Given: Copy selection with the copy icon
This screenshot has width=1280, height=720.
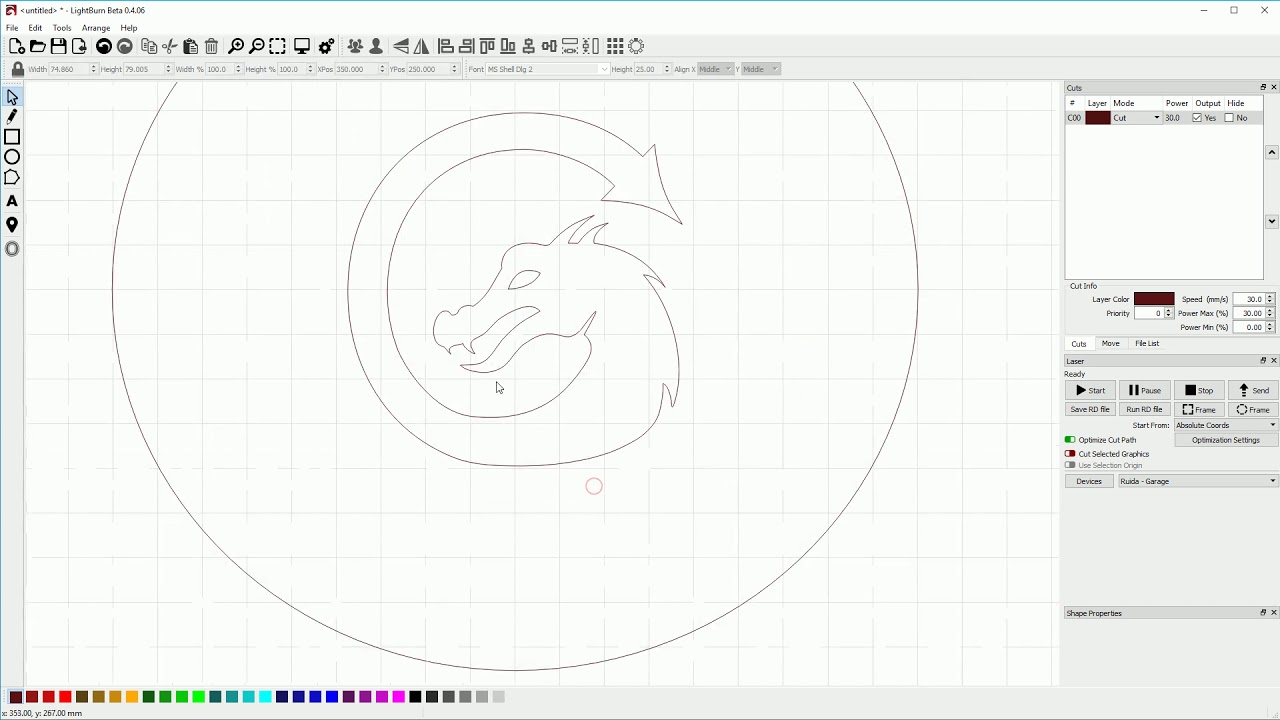Looking at the screenshot, I should (x=149, y=46).
